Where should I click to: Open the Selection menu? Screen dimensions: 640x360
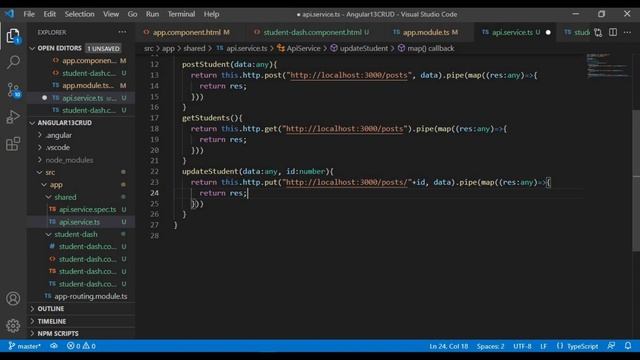click(80, 14)
